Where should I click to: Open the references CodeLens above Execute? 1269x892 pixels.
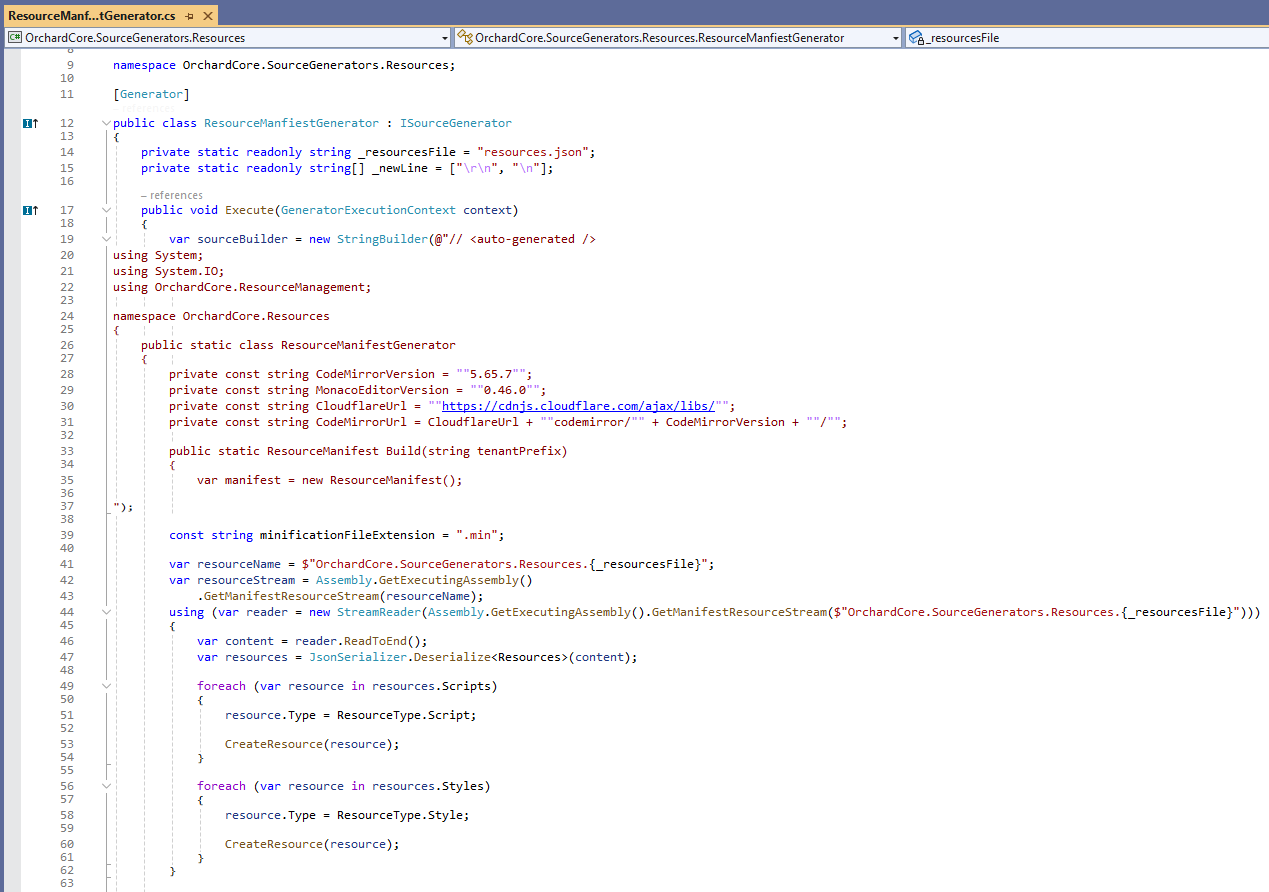[x=171, y=195]
